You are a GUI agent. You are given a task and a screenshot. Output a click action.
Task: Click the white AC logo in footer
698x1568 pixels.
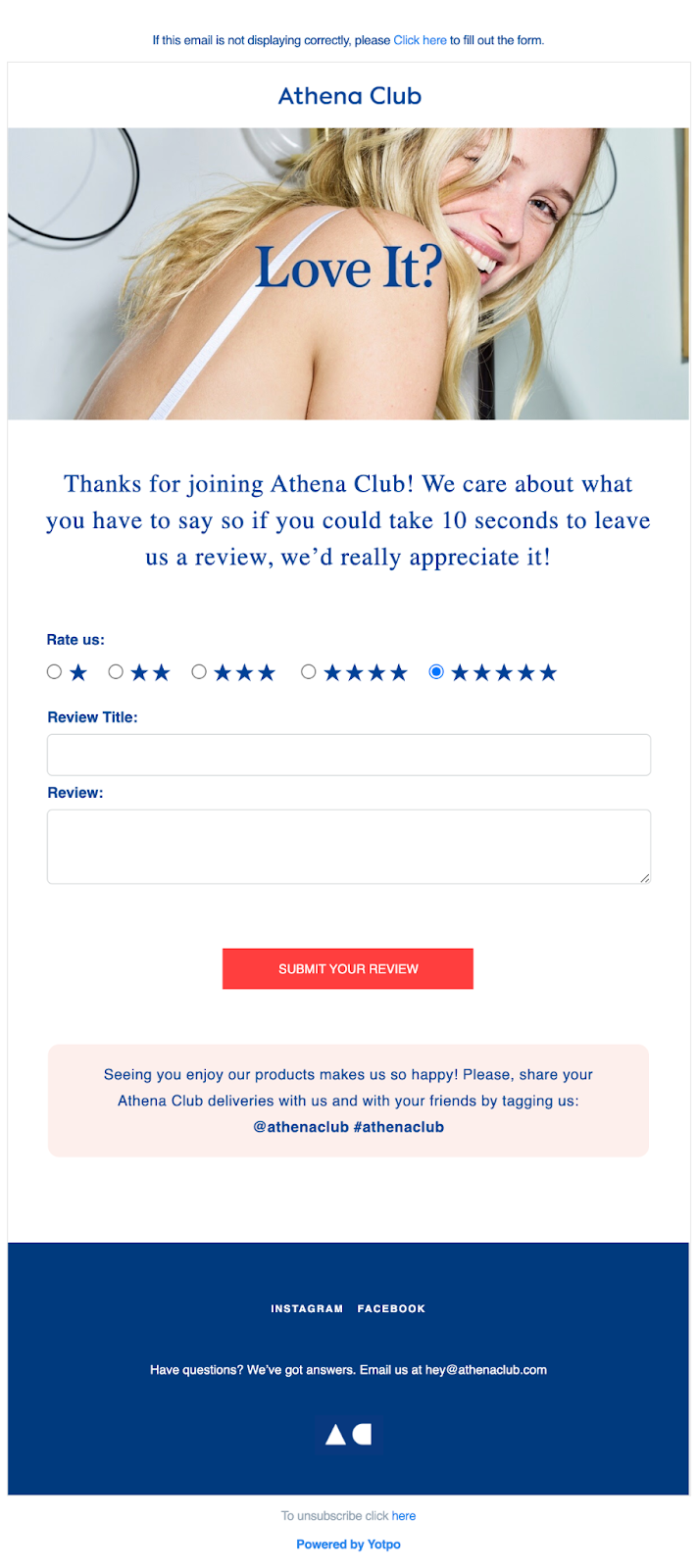[348, 1435]
